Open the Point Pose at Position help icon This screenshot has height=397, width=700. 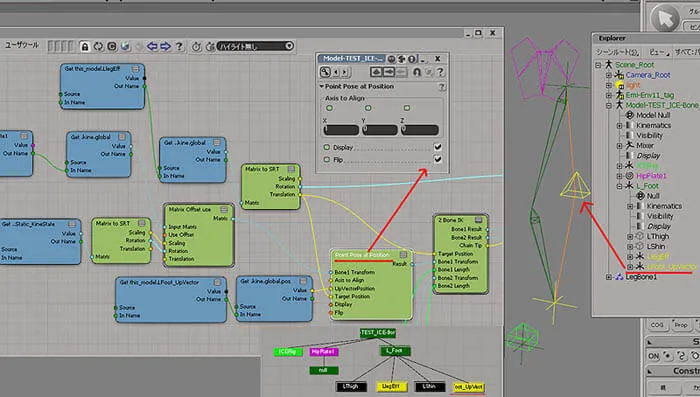click(442, 87)
